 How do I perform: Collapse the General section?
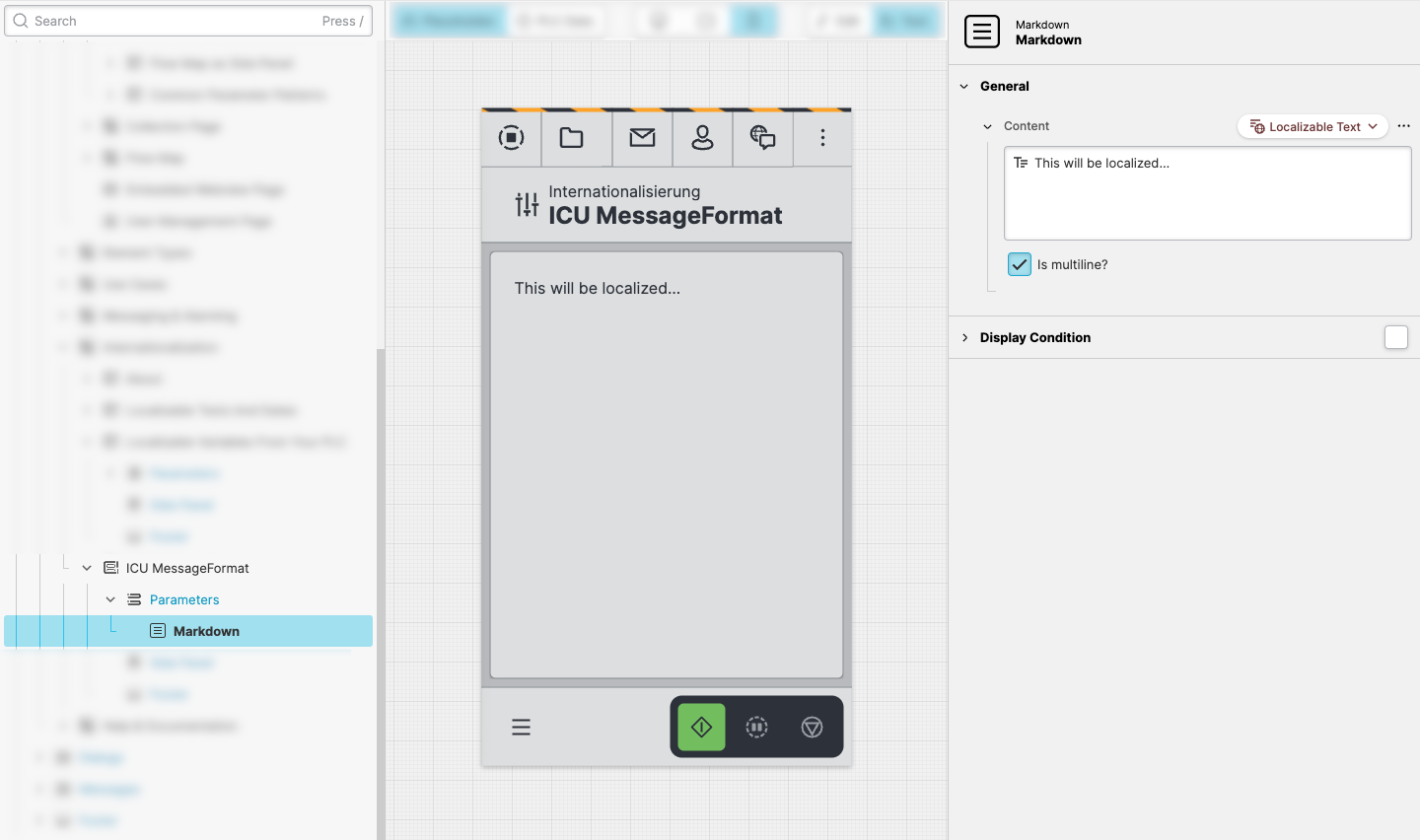click(x=964, y=87)
